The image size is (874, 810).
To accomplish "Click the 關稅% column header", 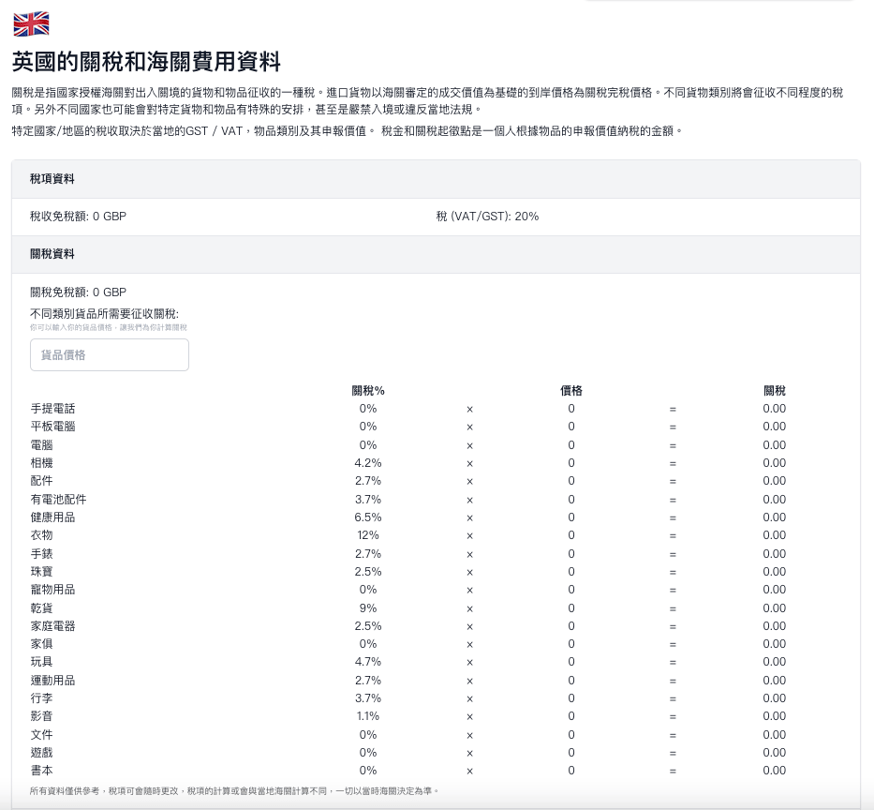I will [x=368, y=390].
